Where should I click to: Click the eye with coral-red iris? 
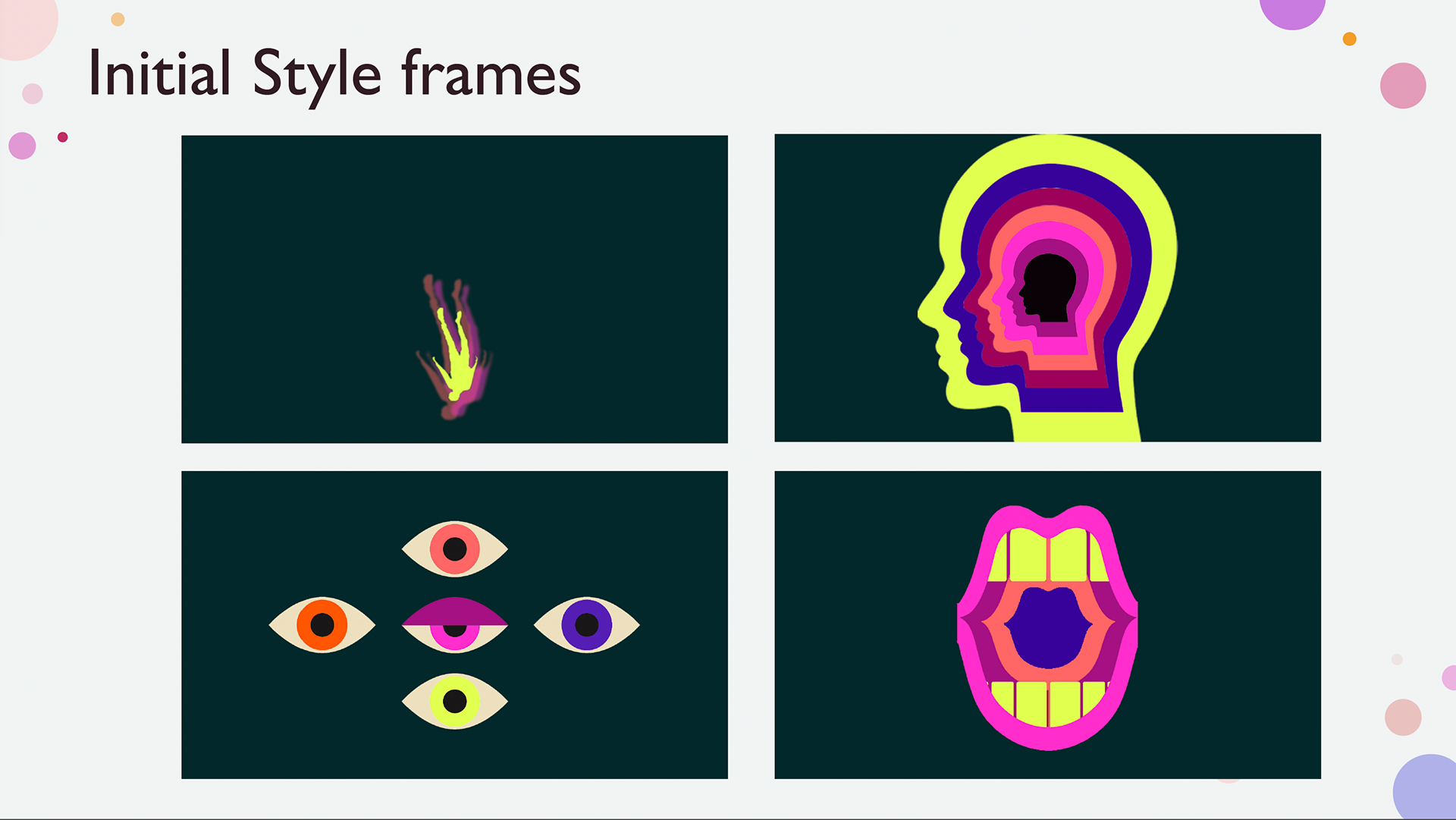pos(454,548)
